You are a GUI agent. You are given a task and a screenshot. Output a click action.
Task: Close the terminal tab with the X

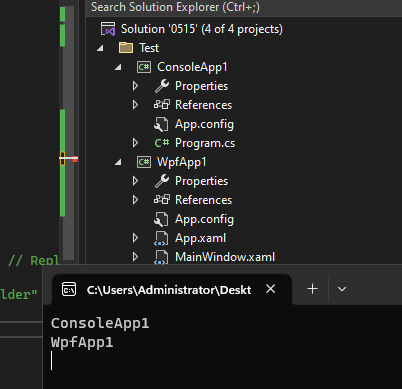coord(271,289)
